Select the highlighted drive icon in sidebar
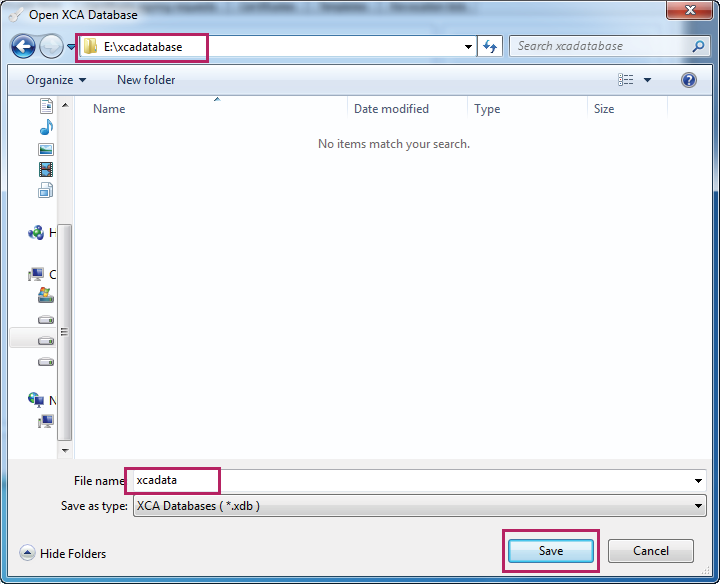Image resolution: width=720 pixels, height=584 pixels. click(x=46, y=341)
